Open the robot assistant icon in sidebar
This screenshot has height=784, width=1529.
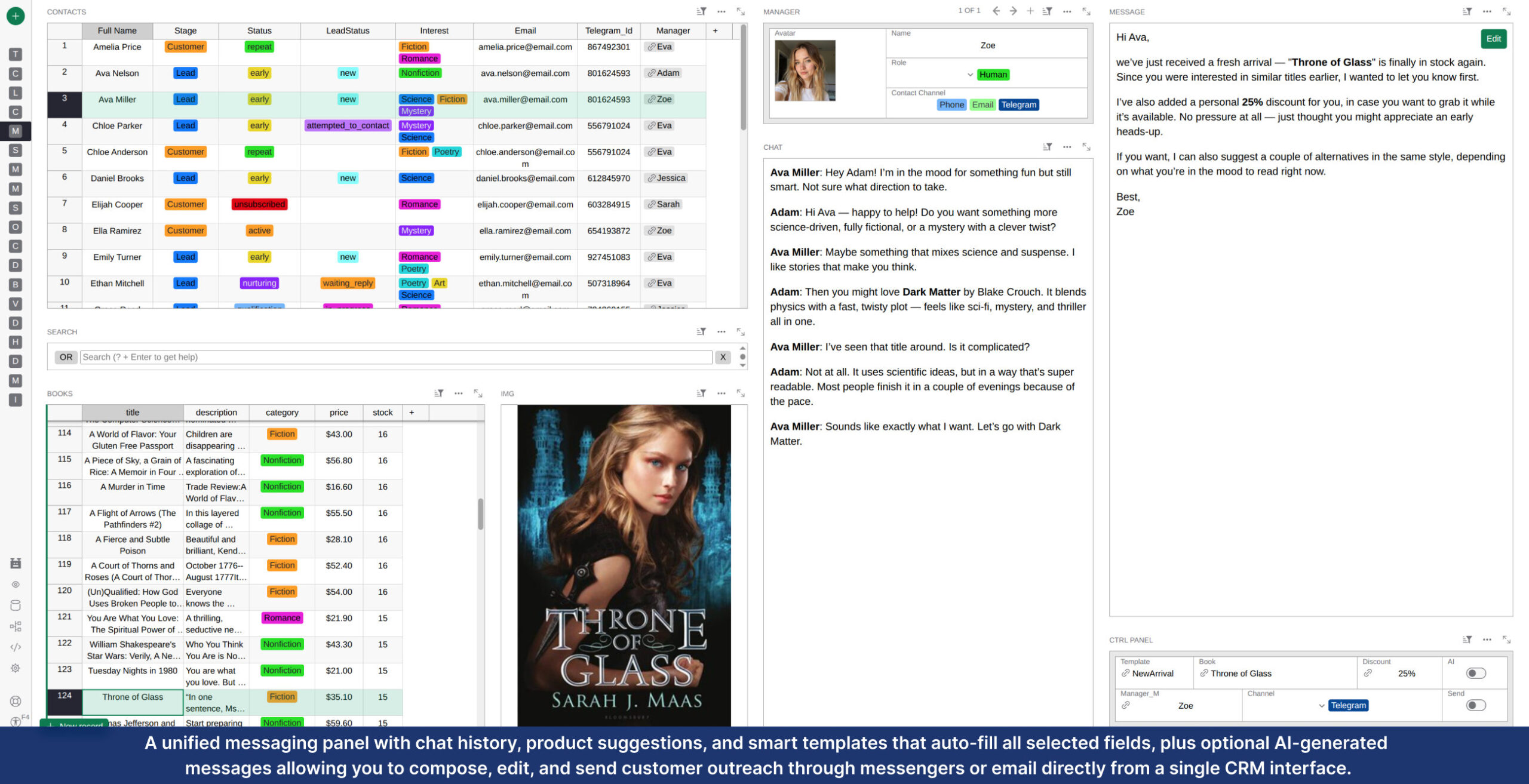tap(16, 563)
